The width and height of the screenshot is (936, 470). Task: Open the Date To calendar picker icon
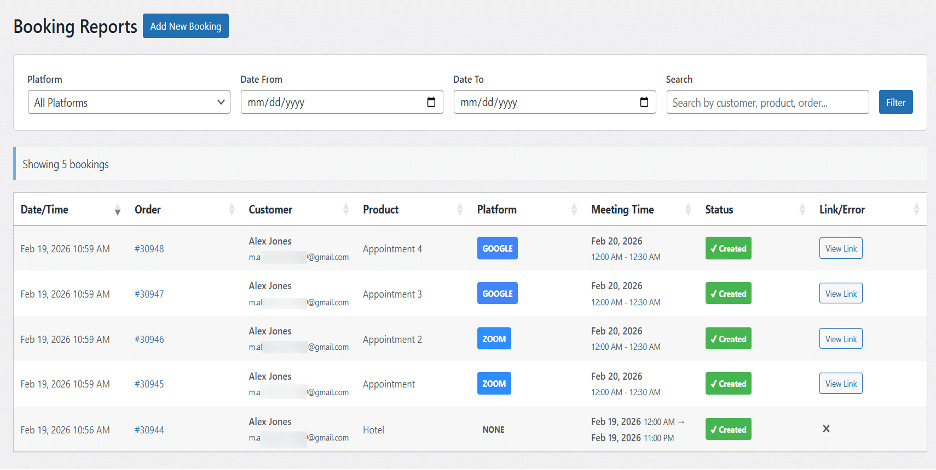(x=644, y=102)
